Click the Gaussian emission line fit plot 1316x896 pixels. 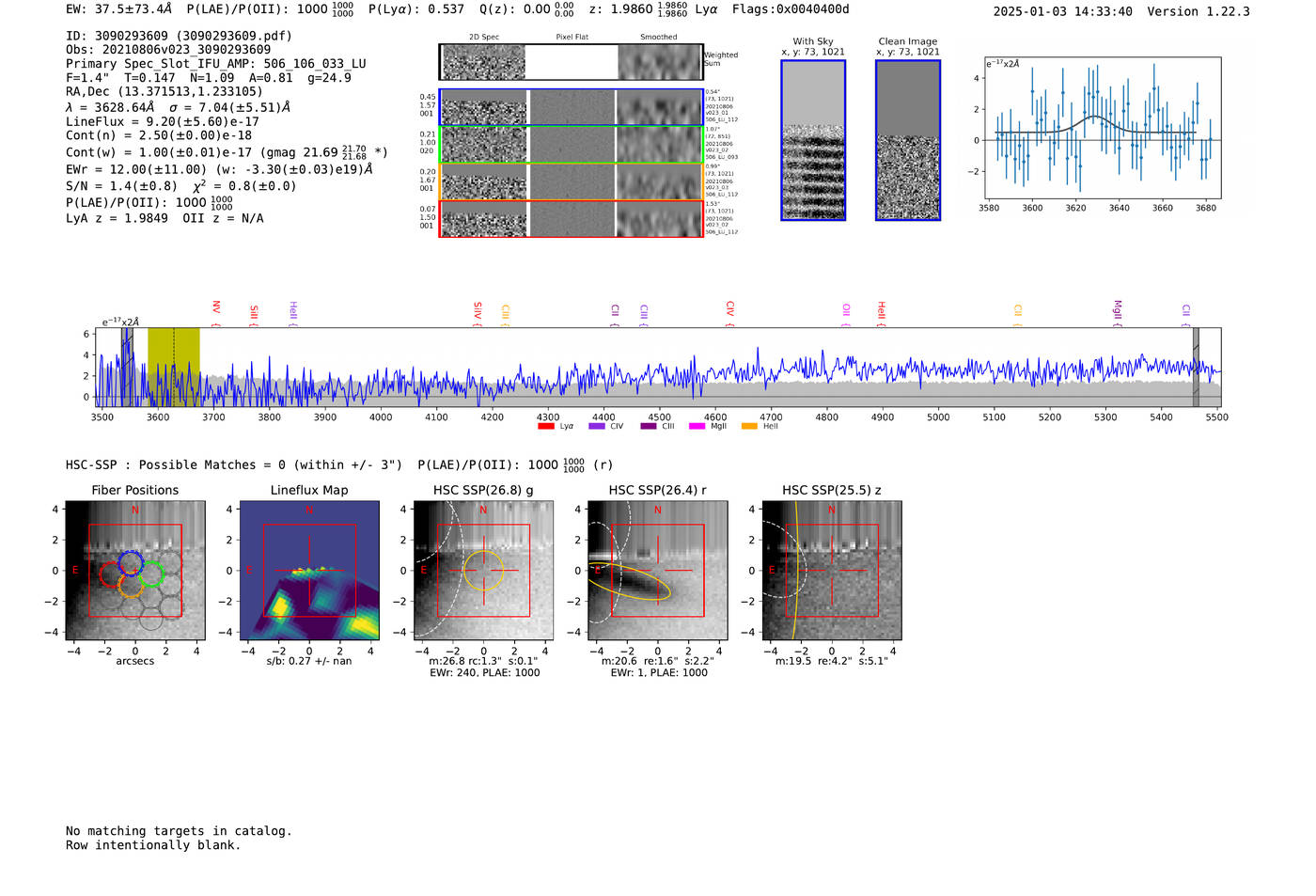1102,128
